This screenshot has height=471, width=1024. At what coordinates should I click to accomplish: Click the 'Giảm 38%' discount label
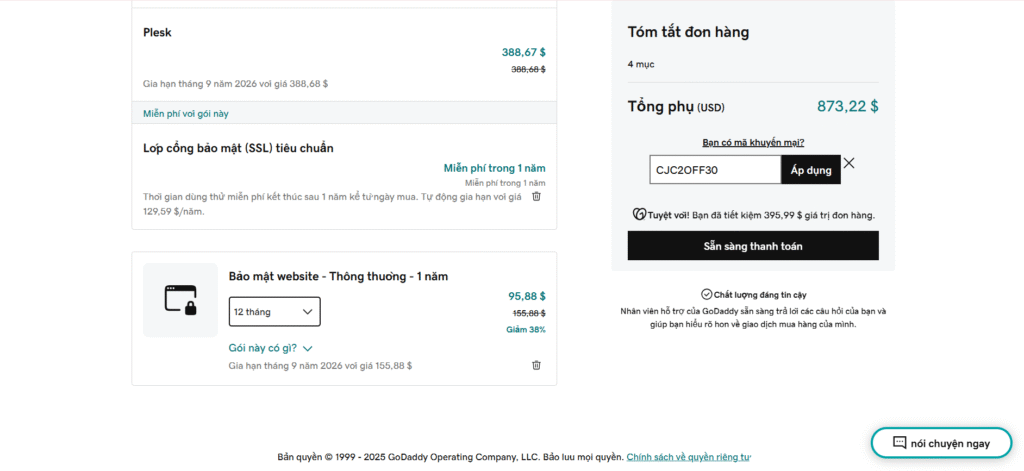(526, 329)
